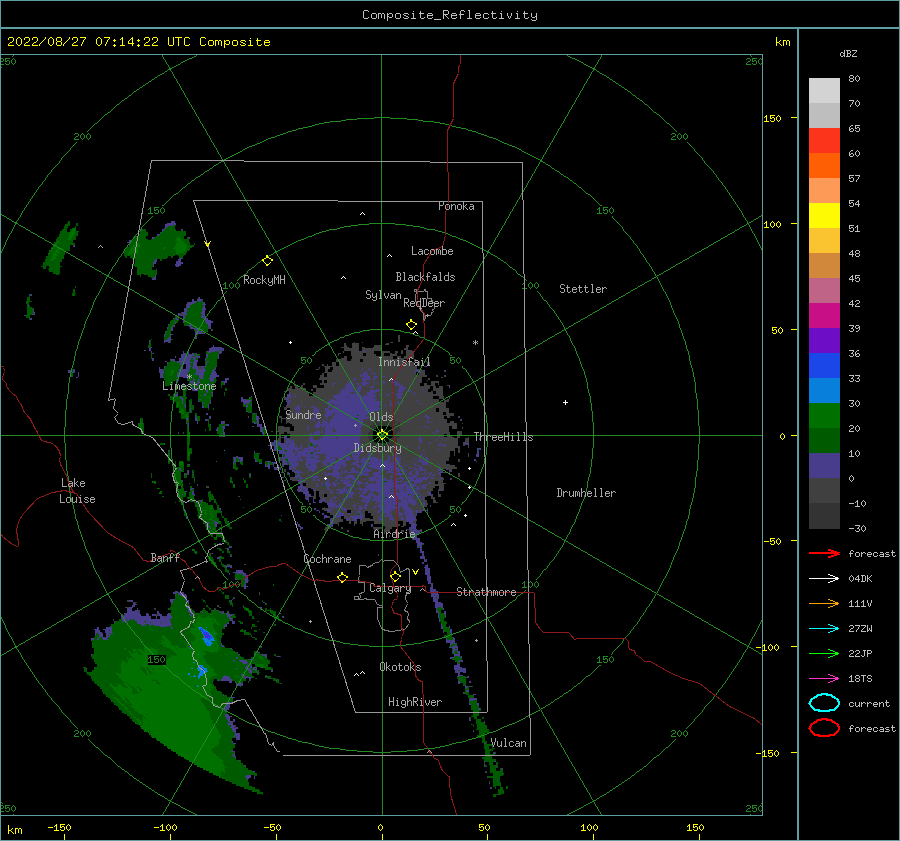Click the Vulcan label
The height and width of the screenshot is (841, 900).
(508, 743)
